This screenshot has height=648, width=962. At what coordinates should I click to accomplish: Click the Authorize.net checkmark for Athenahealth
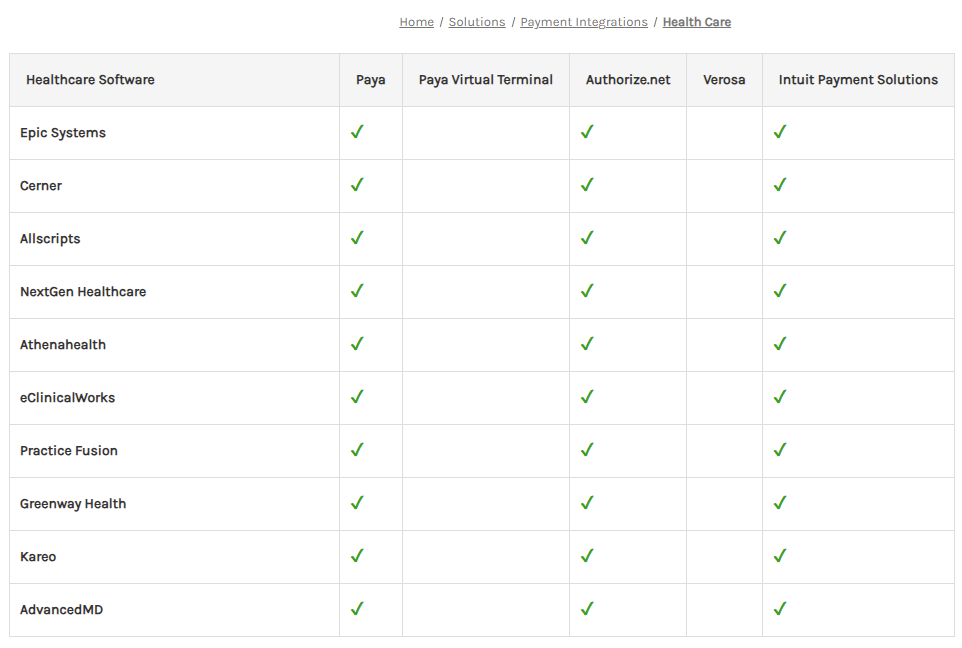(x=587, y=344)
